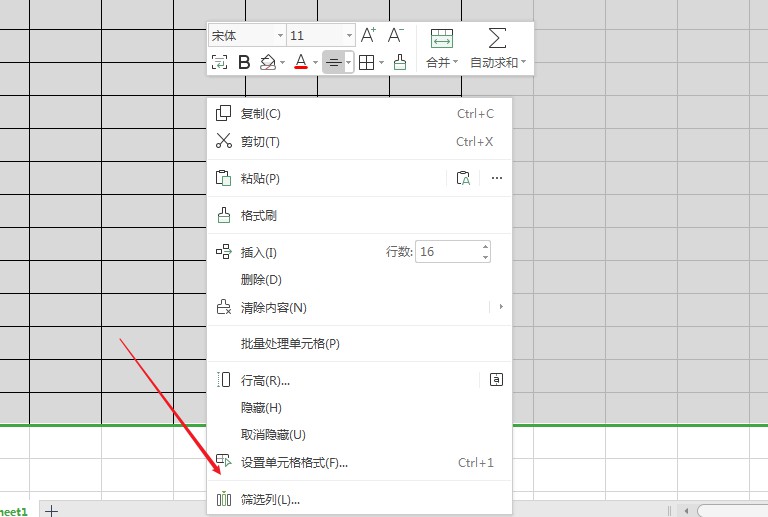Expand the borders dropdown arrow
This screenshot has width=768, height=517.
point(381,63)
